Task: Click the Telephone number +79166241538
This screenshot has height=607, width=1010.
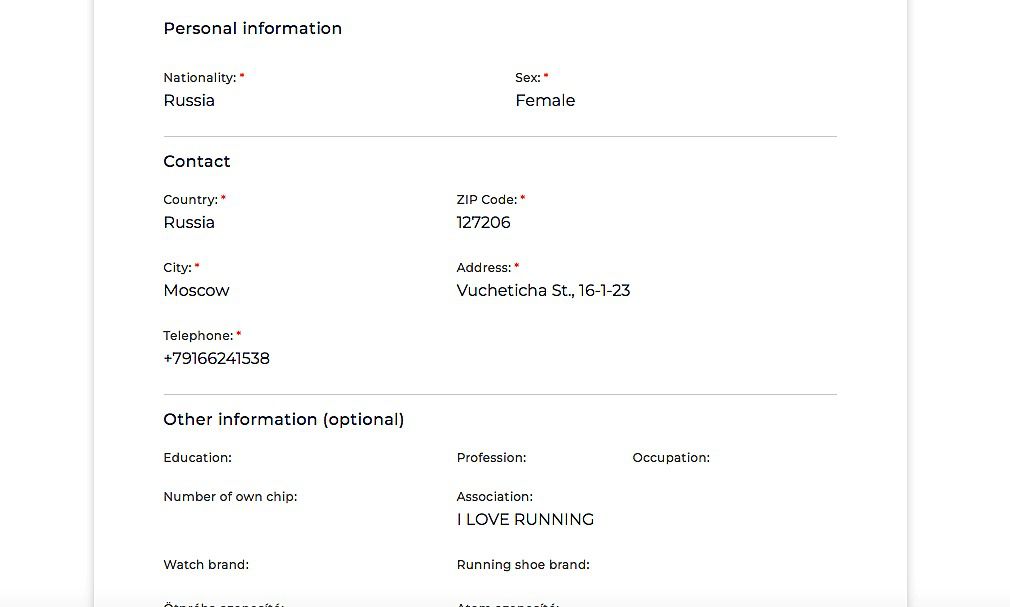Action: coord(216,358)
